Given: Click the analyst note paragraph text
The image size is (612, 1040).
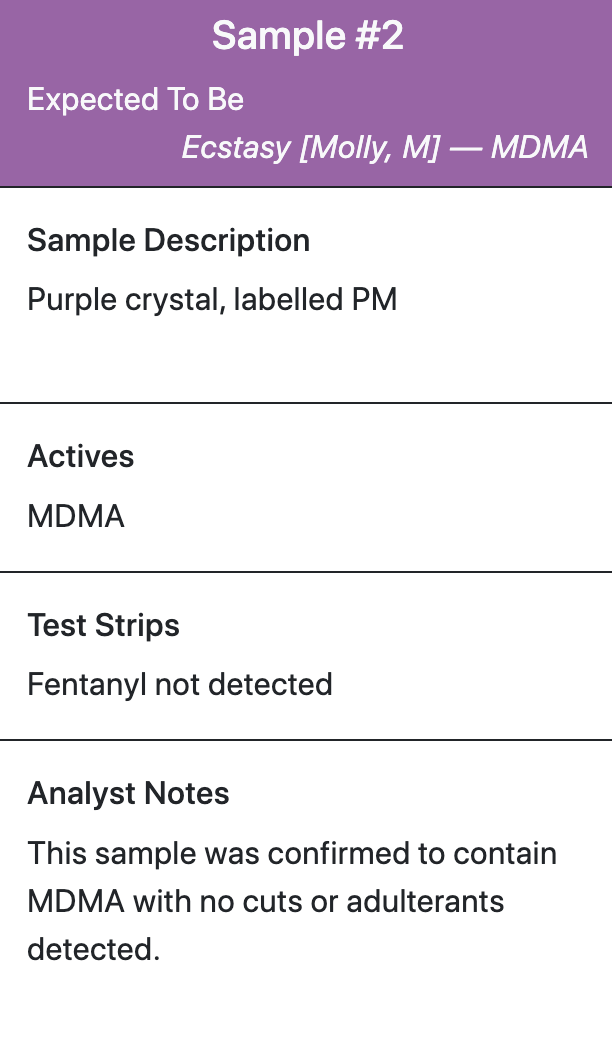Looking at the screenshot, I should pos(292,901).
